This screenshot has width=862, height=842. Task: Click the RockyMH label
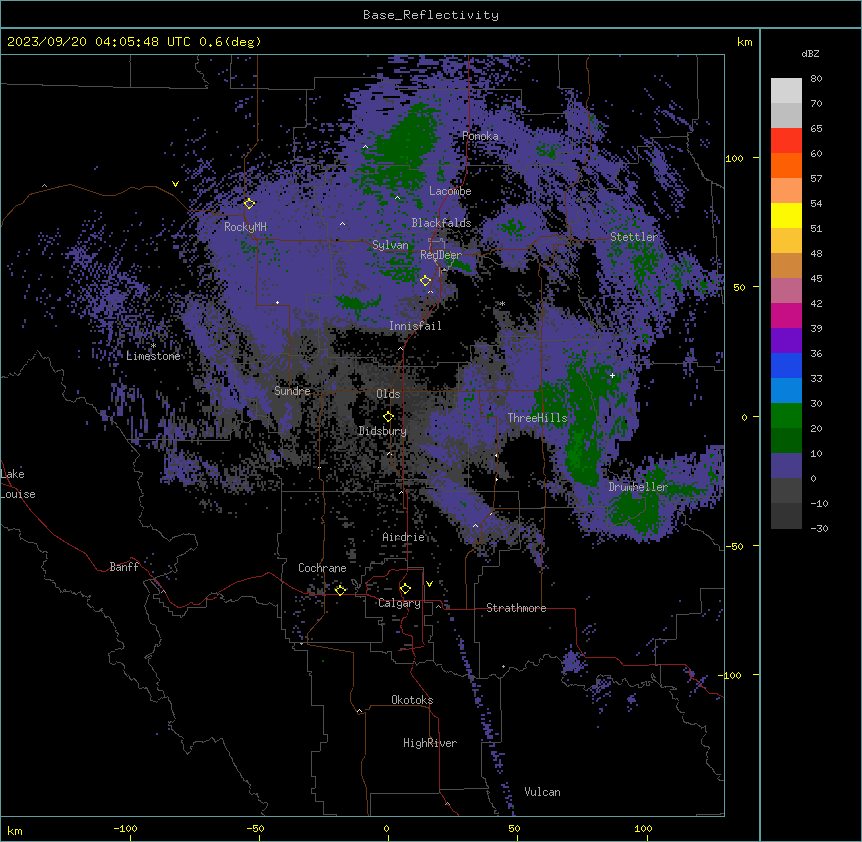tap(245, 227)
